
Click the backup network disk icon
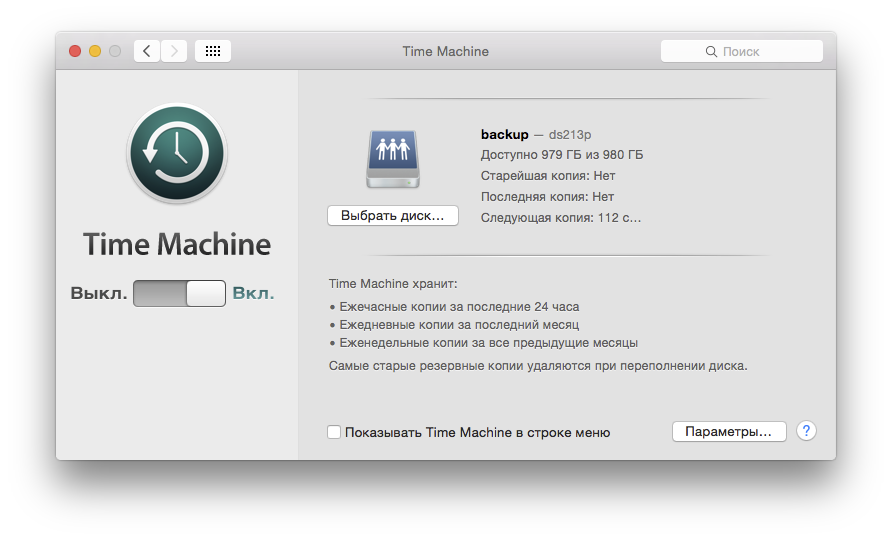click(x=392, y=159)
